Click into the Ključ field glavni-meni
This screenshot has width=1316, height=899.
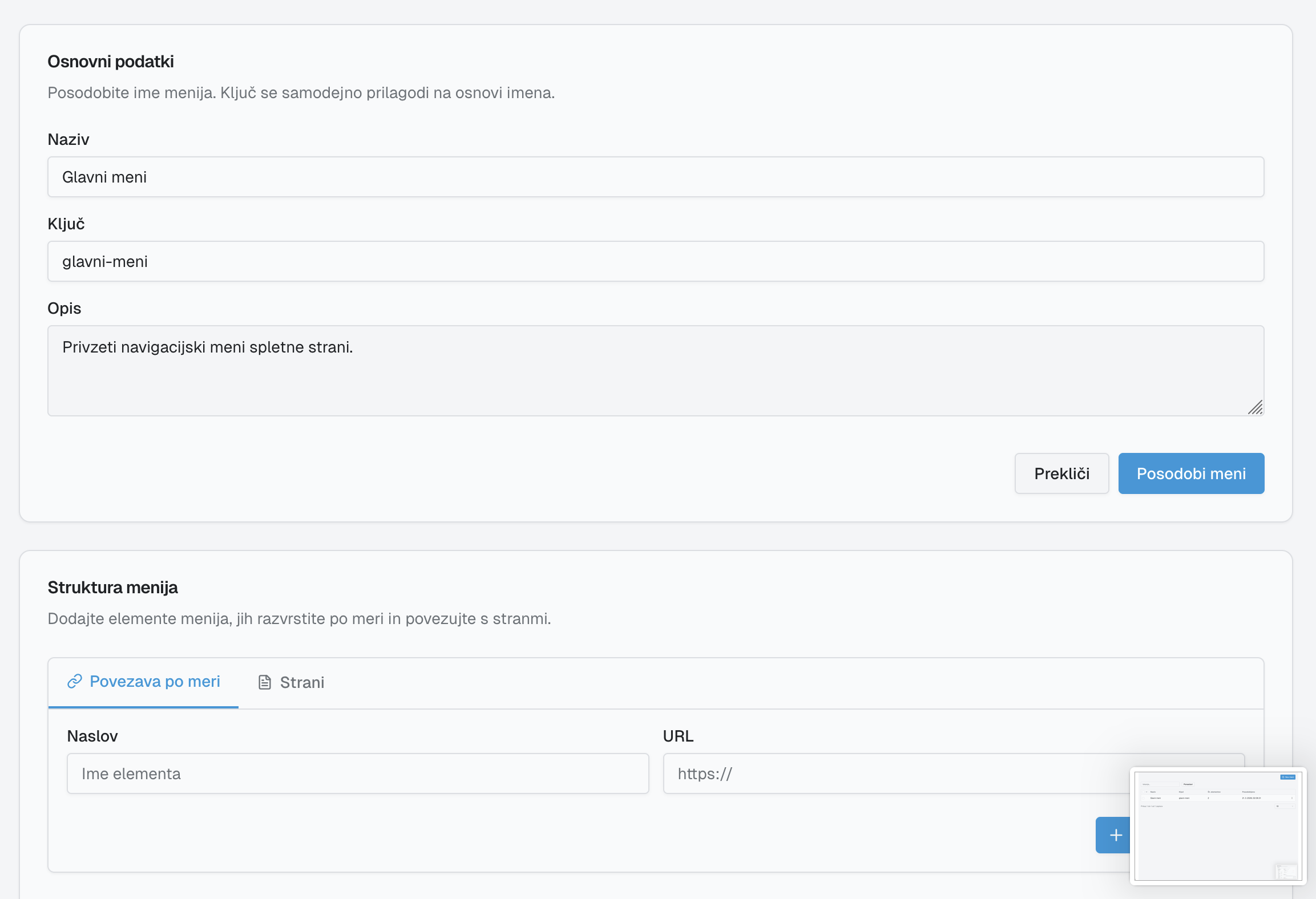[x=655, y=262]
